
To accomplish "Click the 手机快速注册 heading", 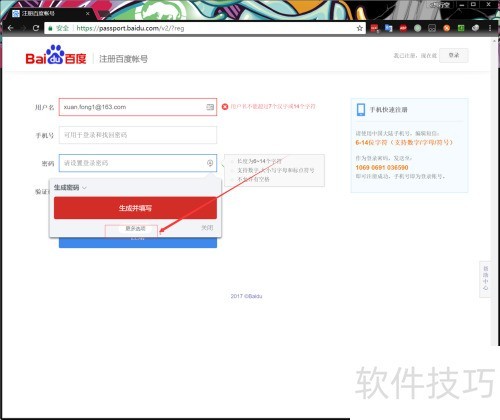I will coord(389,110).
